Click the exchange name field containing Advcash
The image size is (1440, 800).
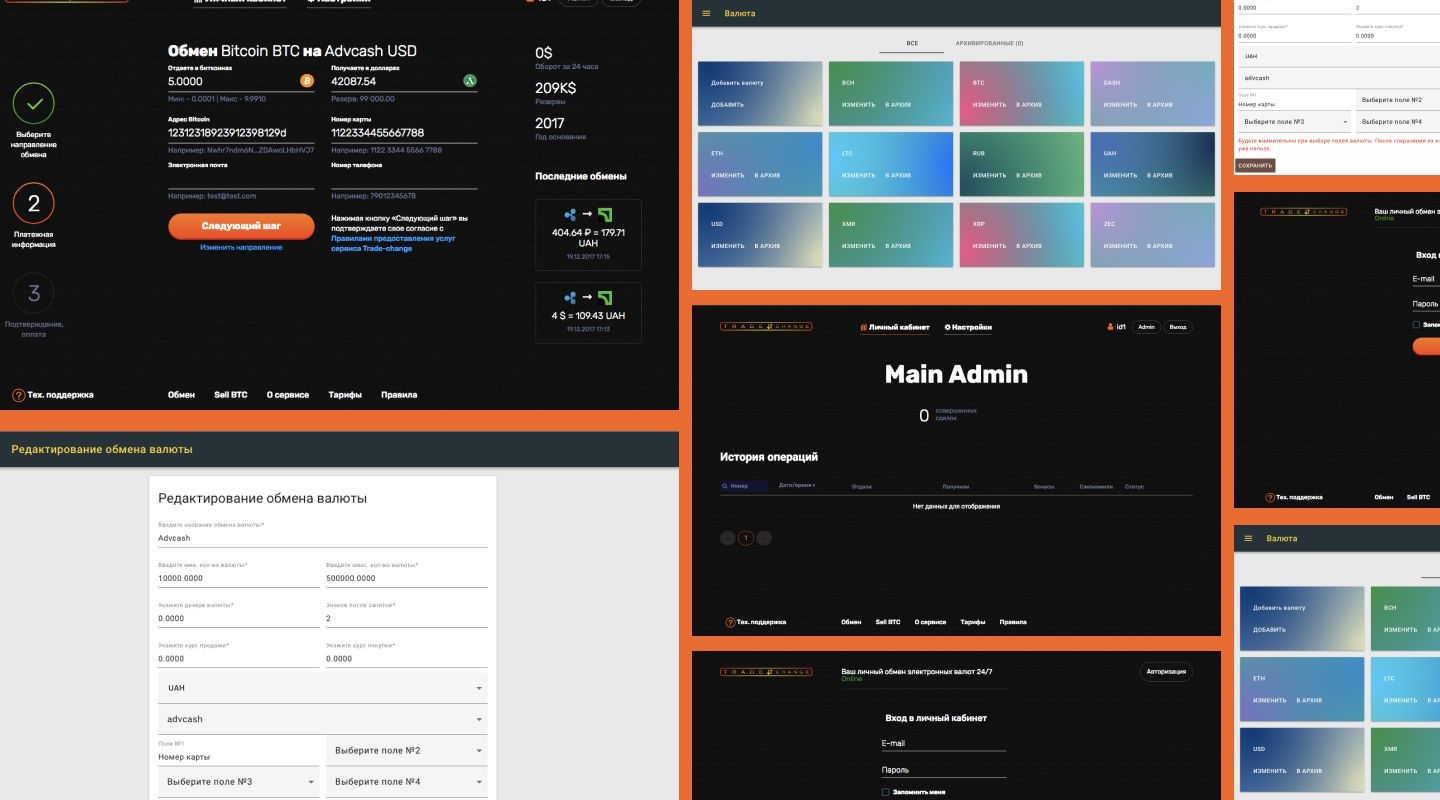pyautogui.click(x=323, y=538)
